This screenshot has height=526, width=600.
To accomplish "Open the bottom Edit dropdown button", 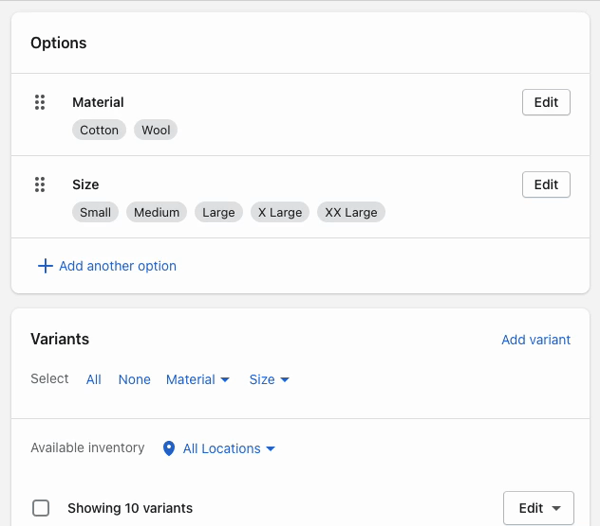I will tap(538, 508).
